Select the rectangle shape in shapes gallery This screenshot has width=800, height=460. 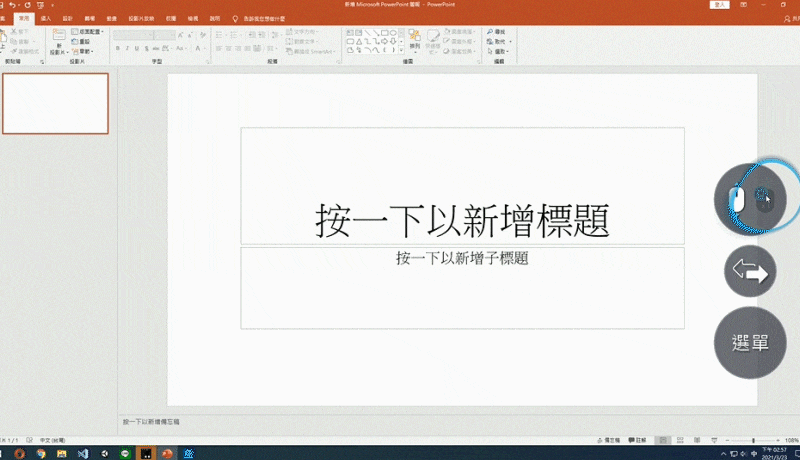(384, 33)
